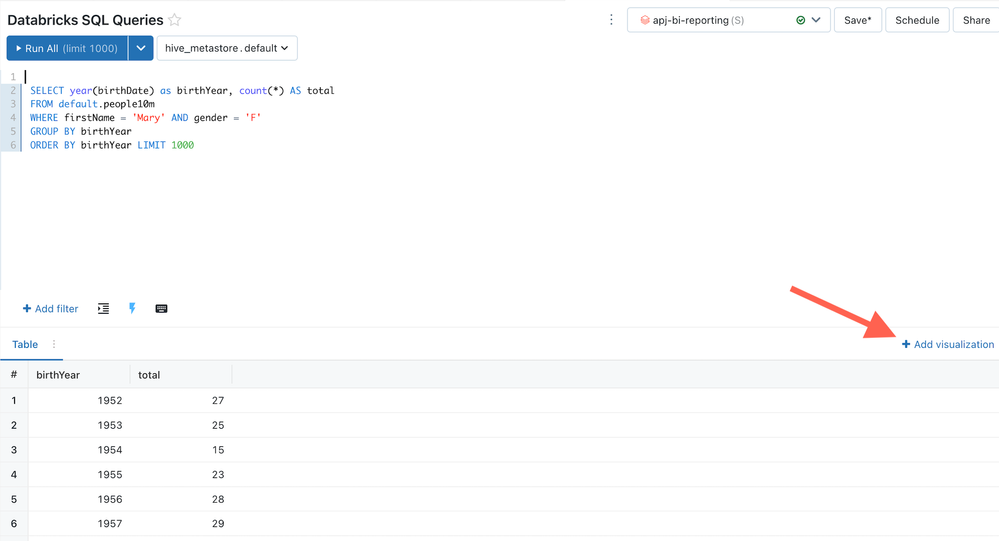Viewport: 999px width, 541px height.
Task: Expand the Run All dropdown arrow
Action: (140, 48)
